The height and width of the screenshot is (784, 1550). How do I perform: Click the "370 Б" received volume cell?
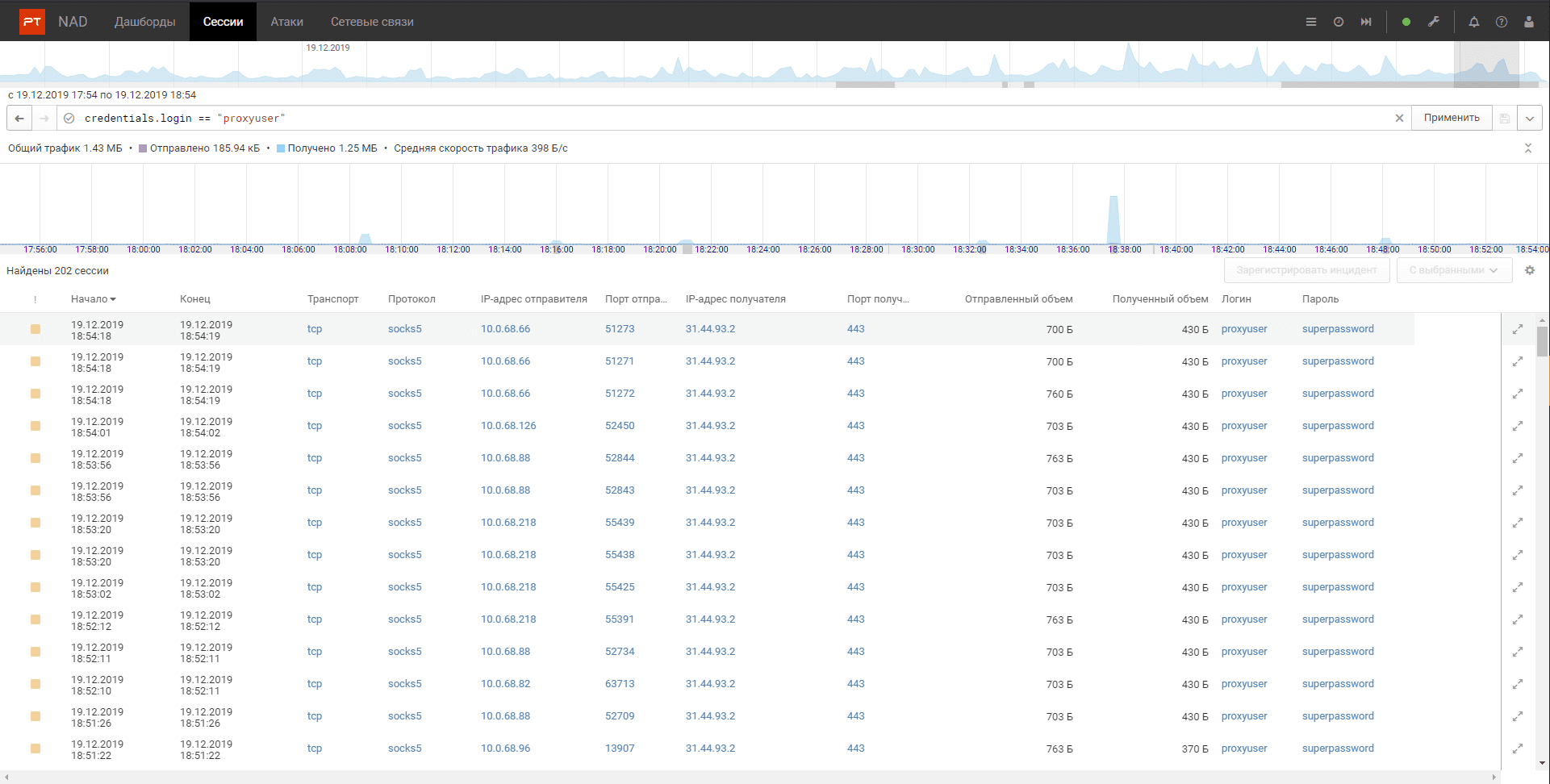click(x=1195, y=749)
